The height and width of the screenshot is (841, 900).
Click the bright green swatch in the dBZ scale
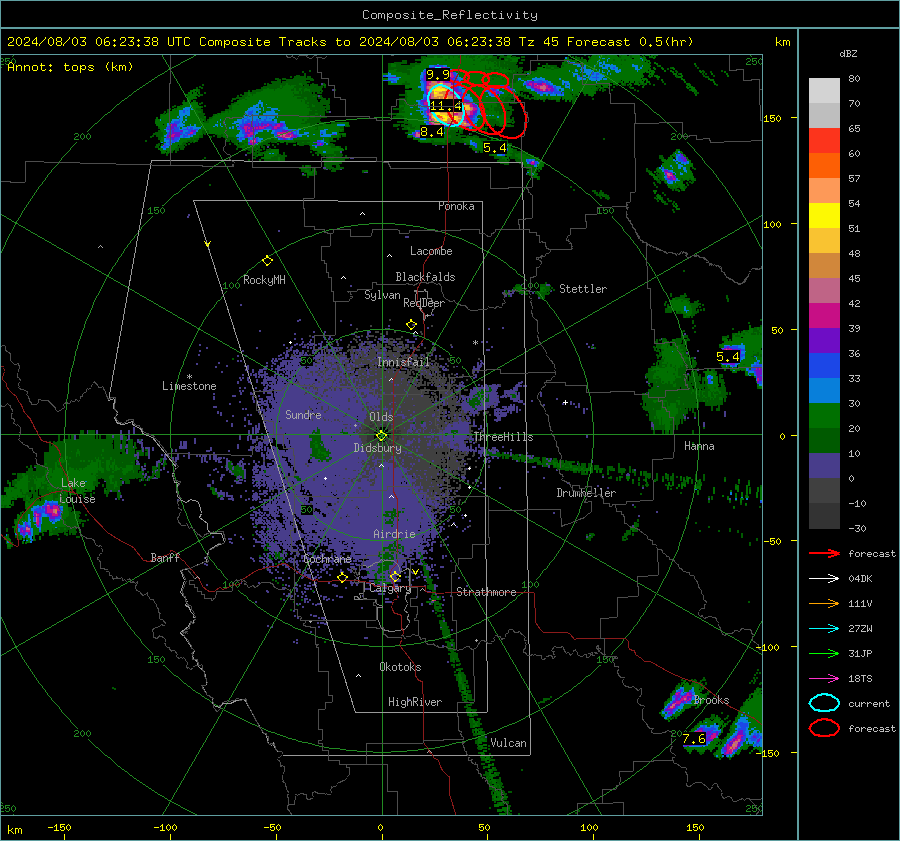824,416
